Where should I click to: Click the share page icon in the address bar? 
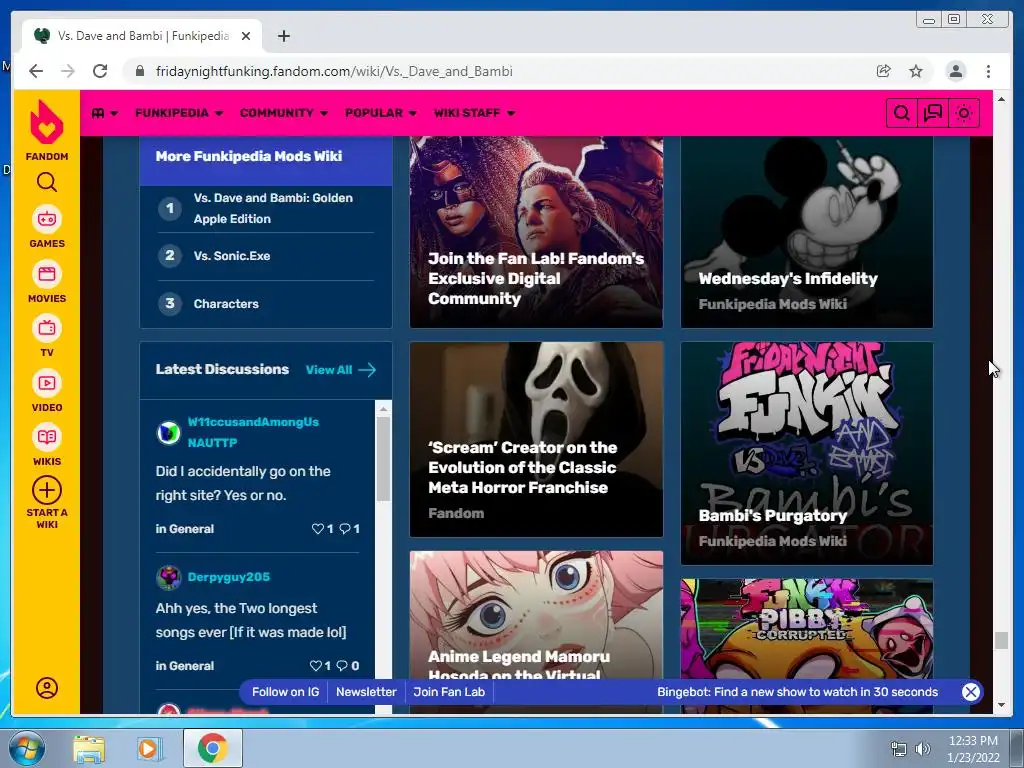[x=883, y=71]
